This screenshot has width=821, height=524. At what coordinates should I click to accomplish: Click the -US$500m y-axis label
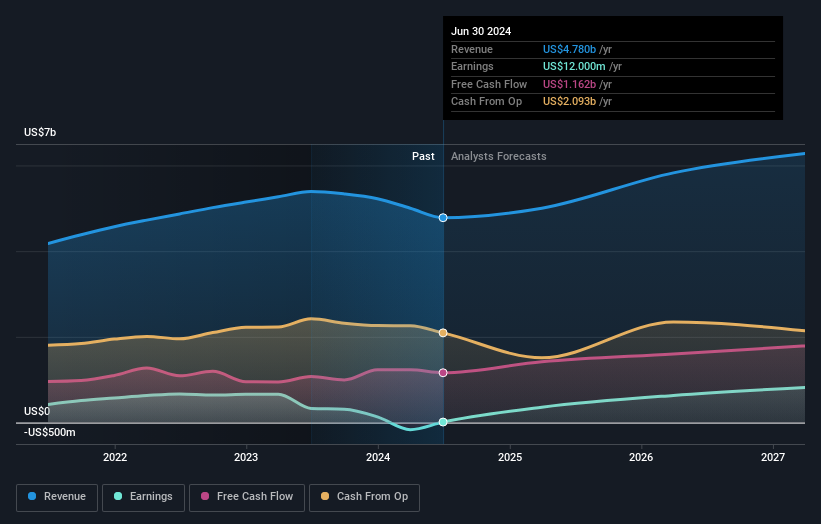click(49, 432)
